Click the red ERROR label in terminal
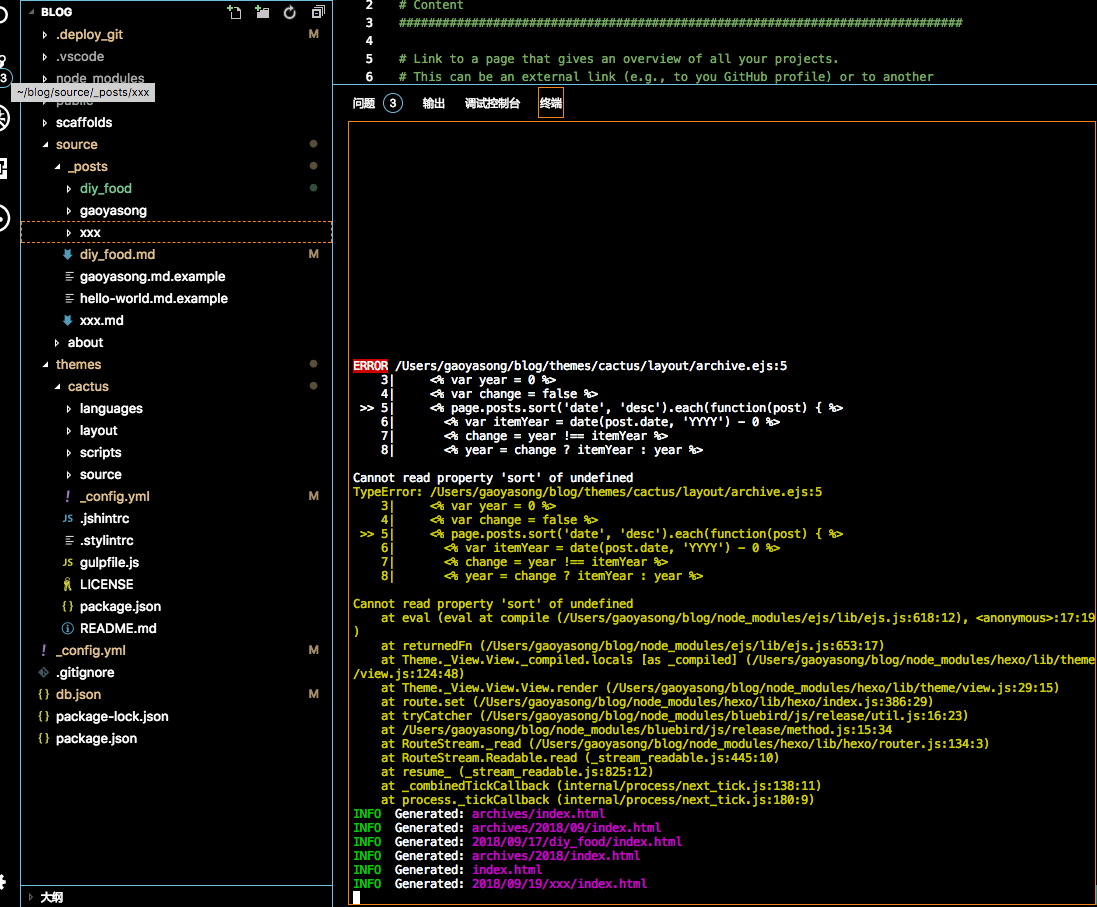Screen dimensions: 1097x907 click(x=370, y=366)
